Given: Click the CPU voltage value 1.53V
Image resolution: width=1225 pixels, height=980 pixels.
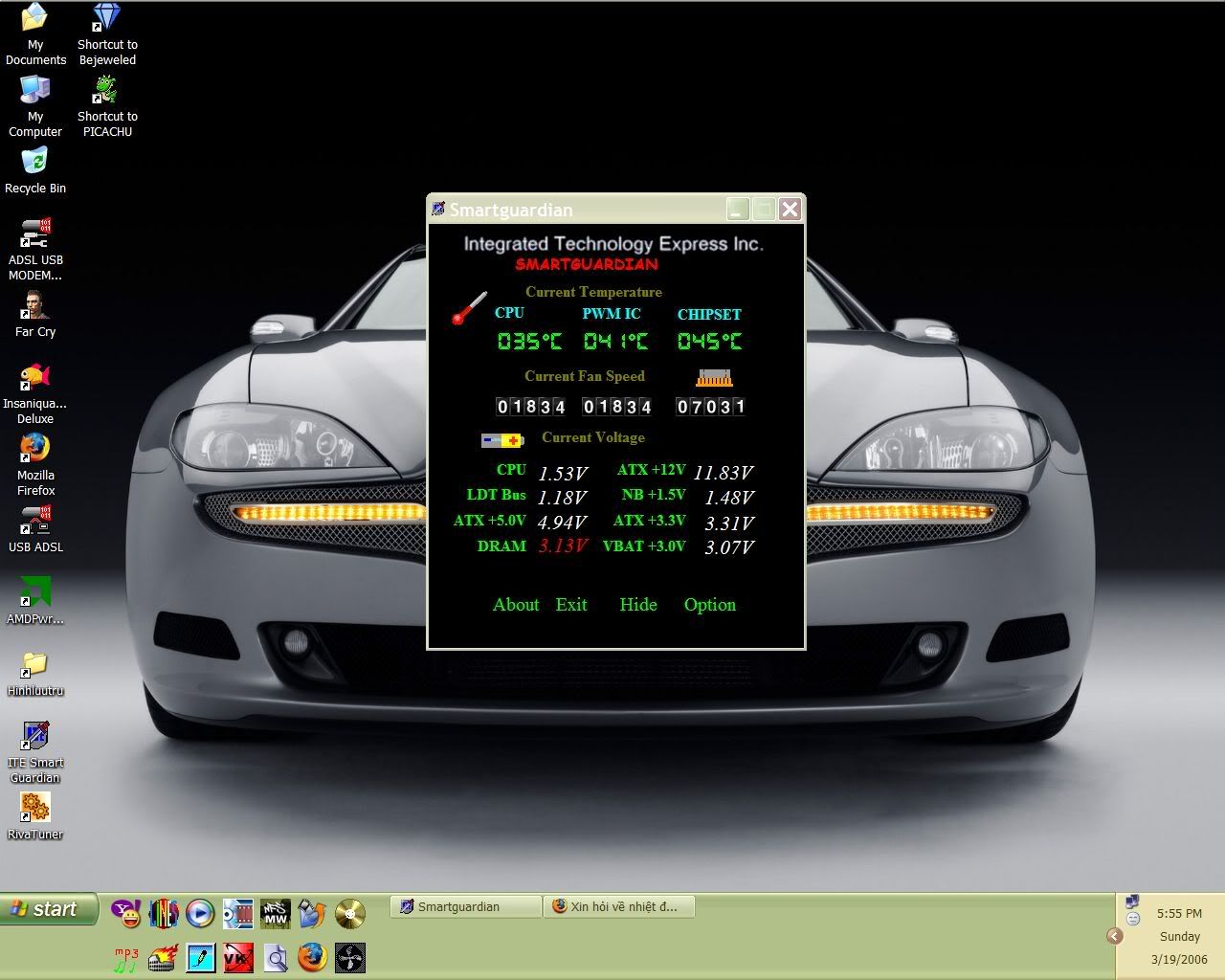Looking at the screenshot, I should (x=563, y=474).
